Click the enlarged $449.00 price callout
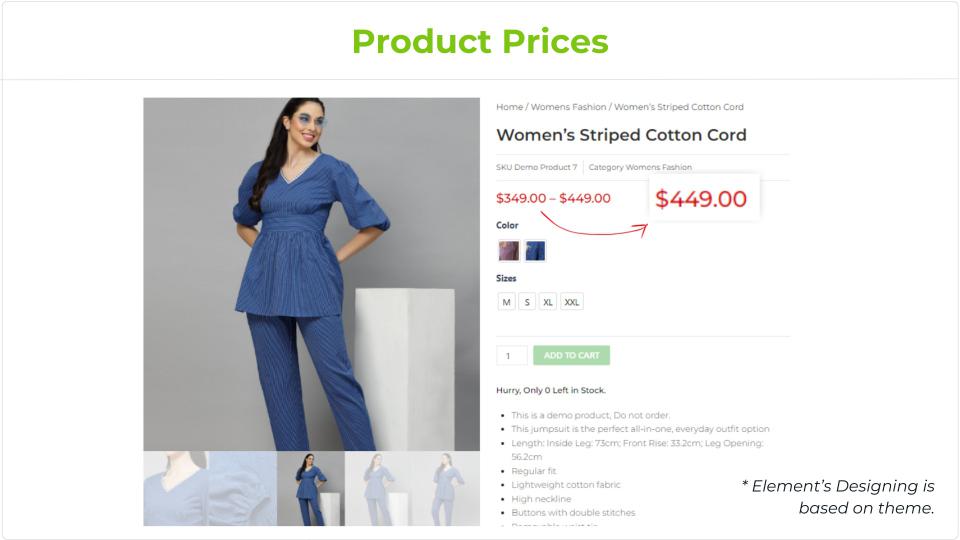The image size is (960, 540). click(x=700, y=199)
